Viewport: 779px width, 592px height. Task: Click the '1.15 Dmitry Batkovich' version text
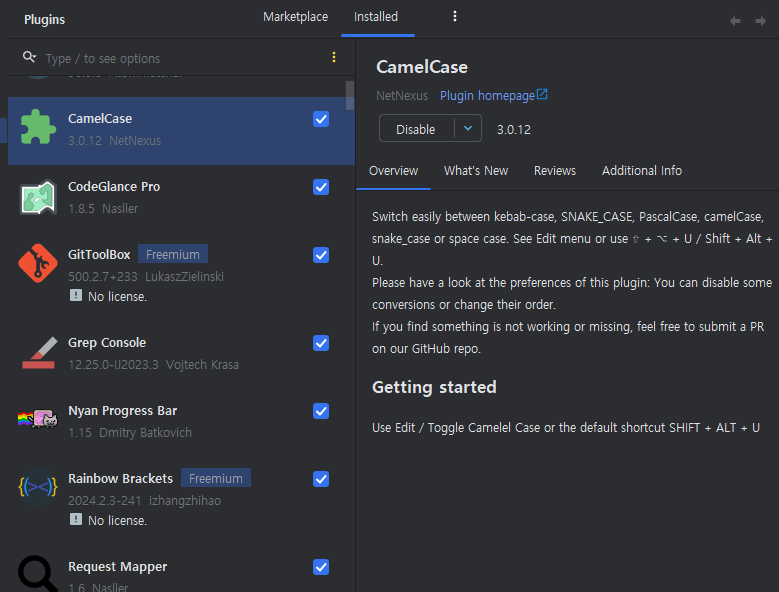click(130, 433)
